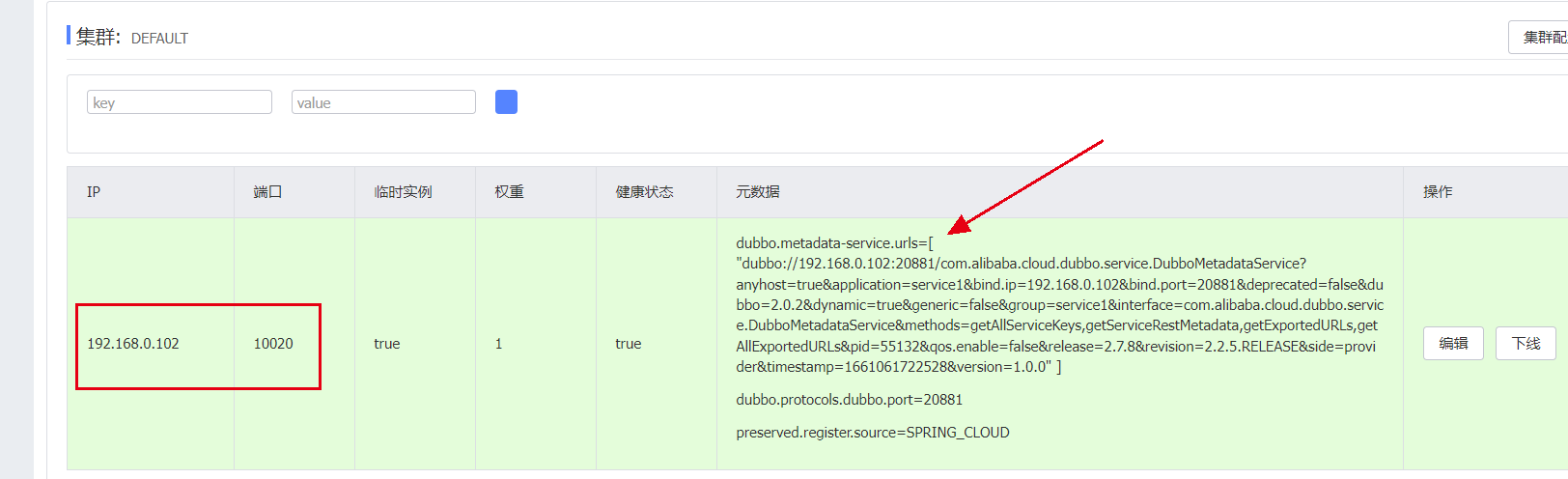Screen dimensions: 1568x479
Task: Click the weight value 1
Action: point(498,344)
